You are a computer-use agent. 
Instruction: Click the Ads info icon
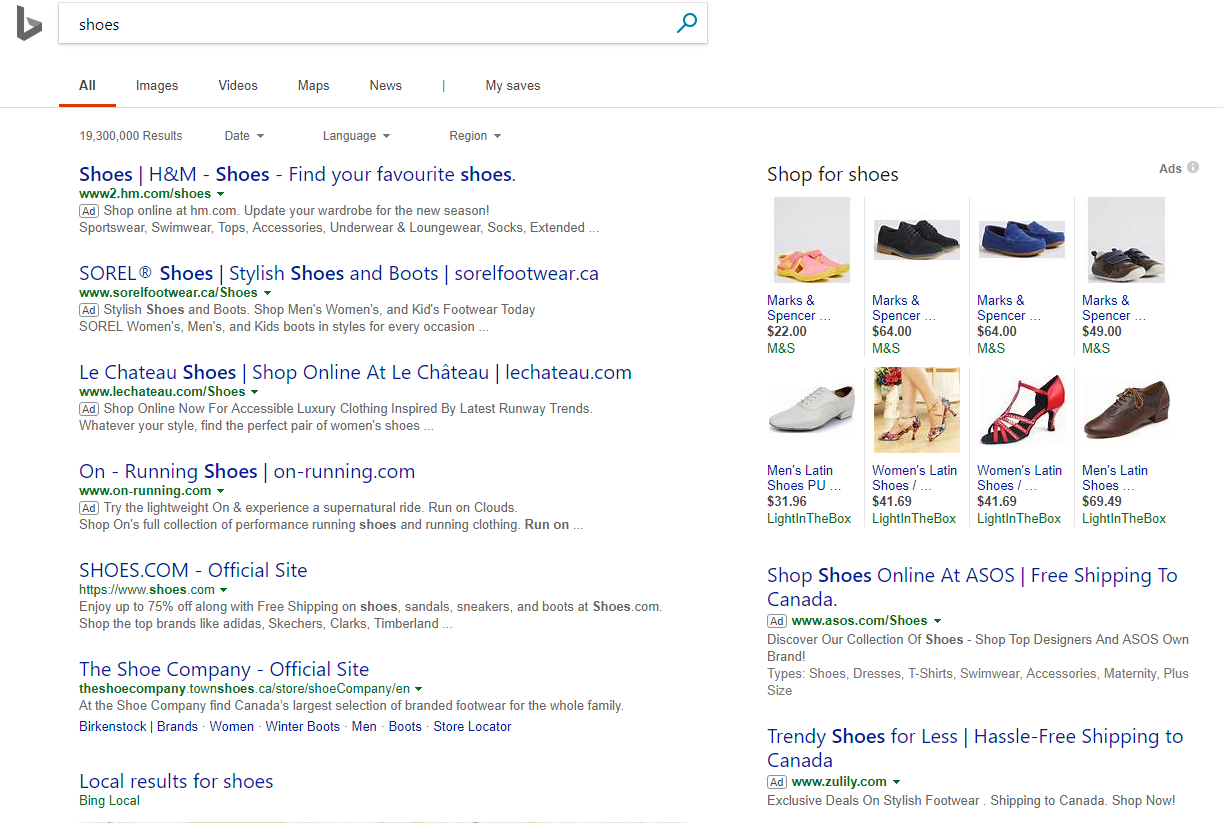[1193, 168]
